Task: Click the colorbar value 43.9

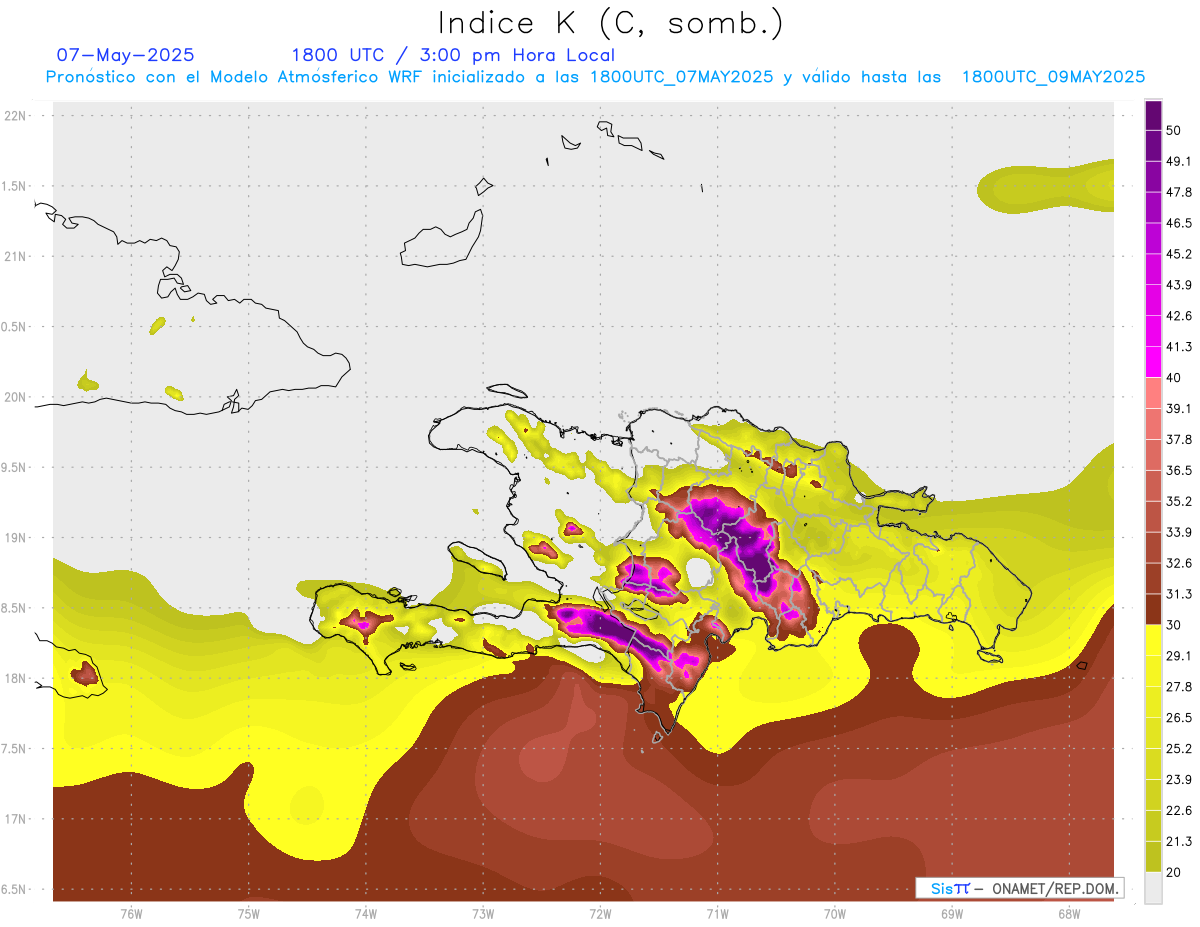Action: [x=1178, y=285]
